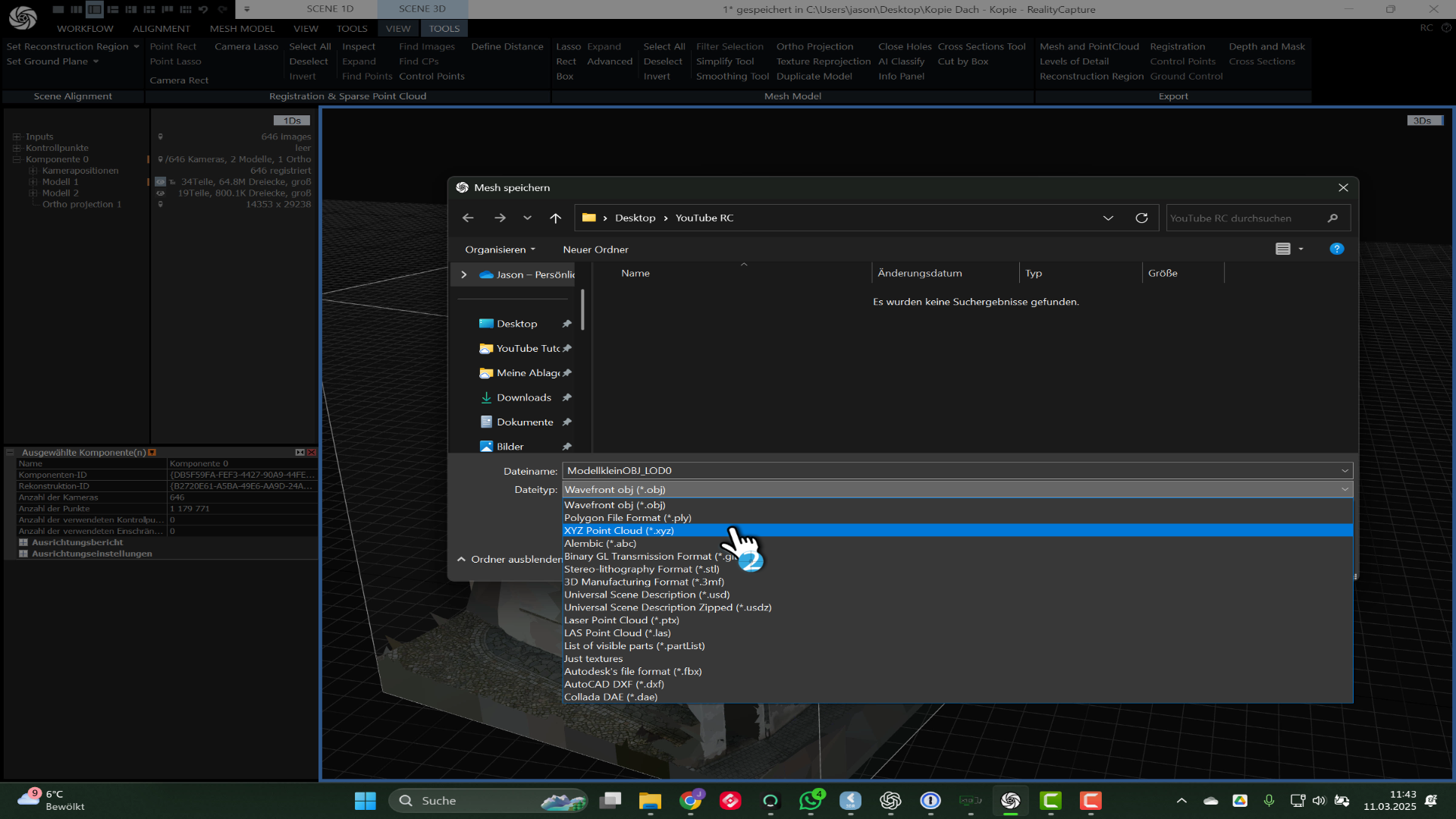Toggle the selected two-pane layout button
The image size is (1456, 819).
pos(94,9)
